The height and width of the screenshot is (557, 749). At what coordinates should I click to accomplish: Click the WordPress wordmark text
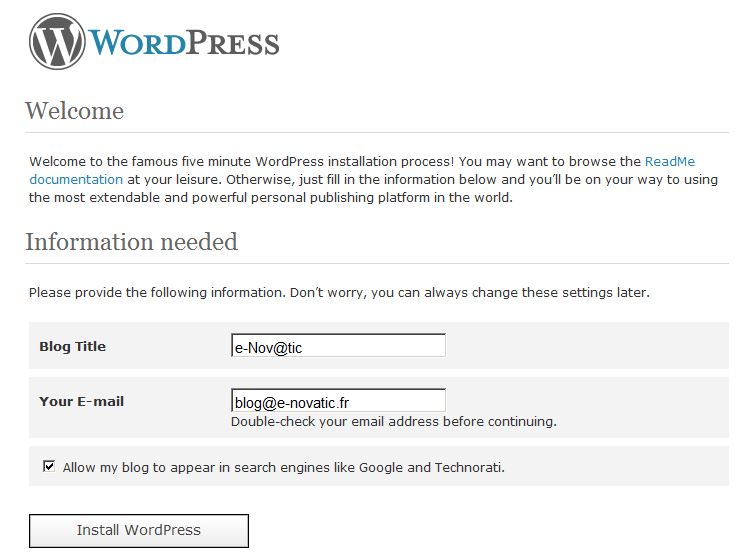(184, 43)
